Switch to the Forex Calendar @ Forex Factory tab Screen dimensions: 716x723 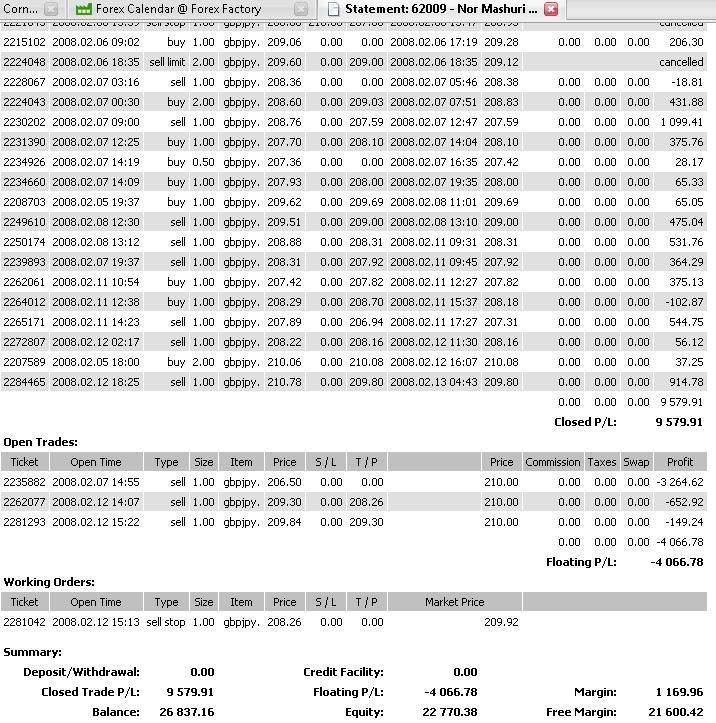(x=177, y=9)
